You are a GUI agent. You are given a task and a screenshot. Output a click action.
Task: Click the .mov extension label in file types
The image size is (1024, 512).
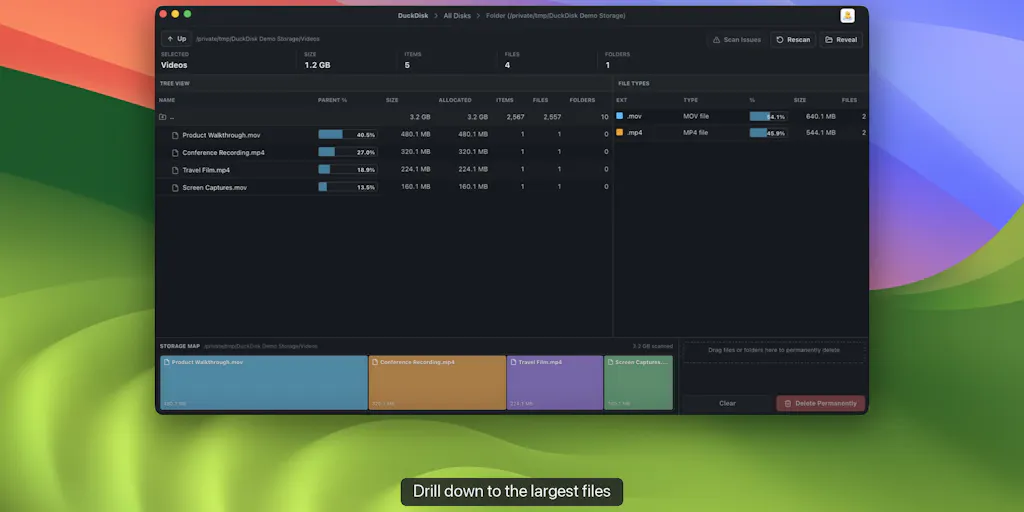point(634,116)
